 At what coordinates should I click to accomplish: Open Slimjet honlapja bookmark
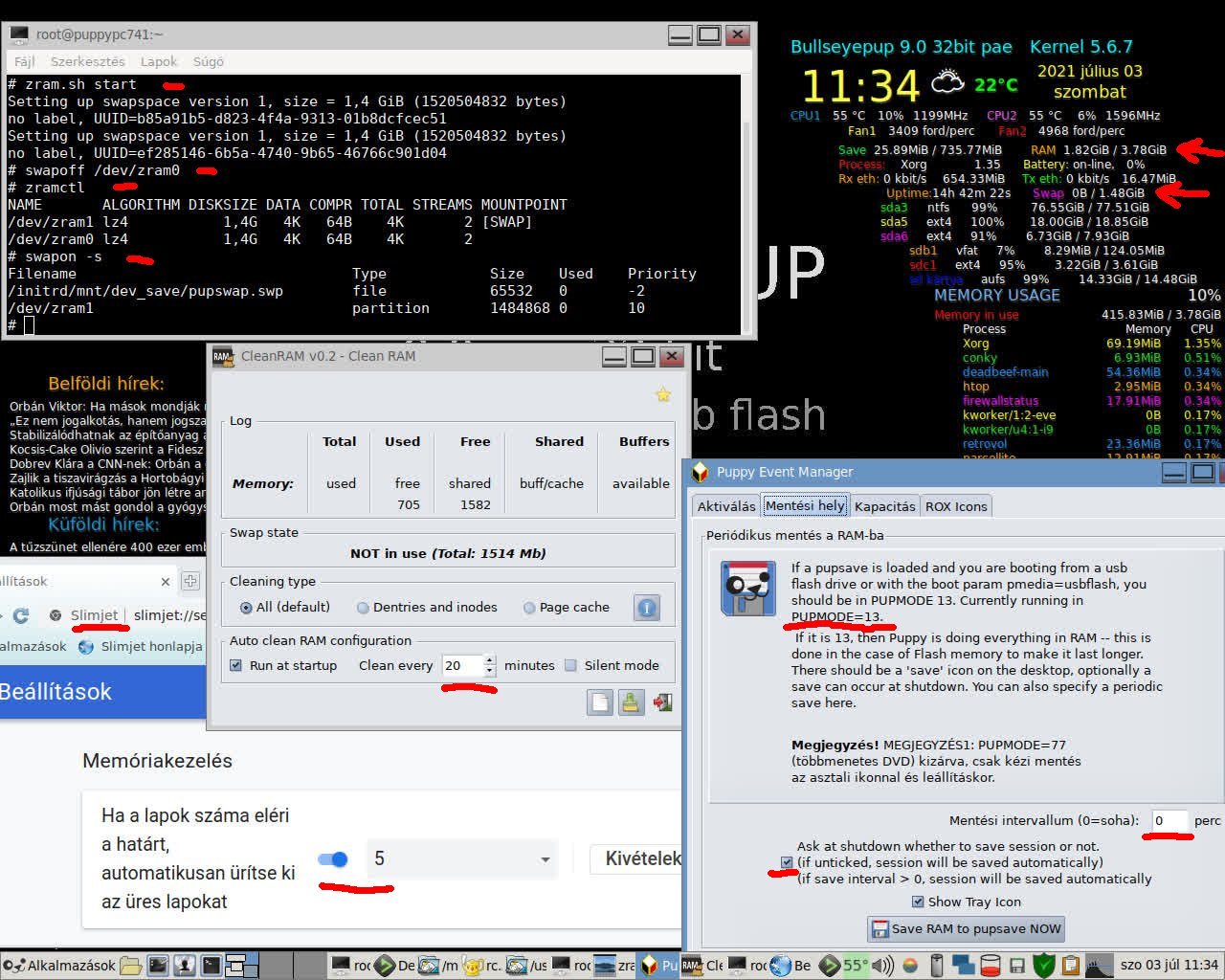click(x=141, y=646)
